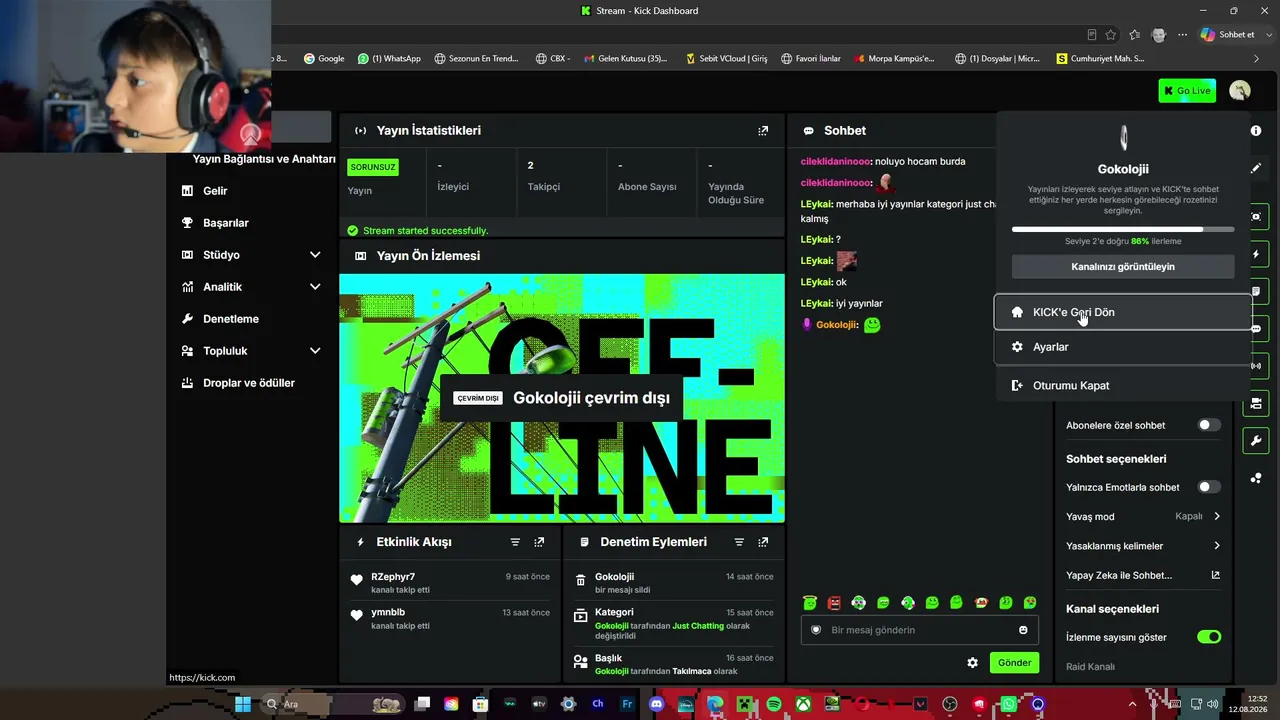Click the lightning bolt icon in right rail
This screenshot has height=720, width=1280.
1256,254
